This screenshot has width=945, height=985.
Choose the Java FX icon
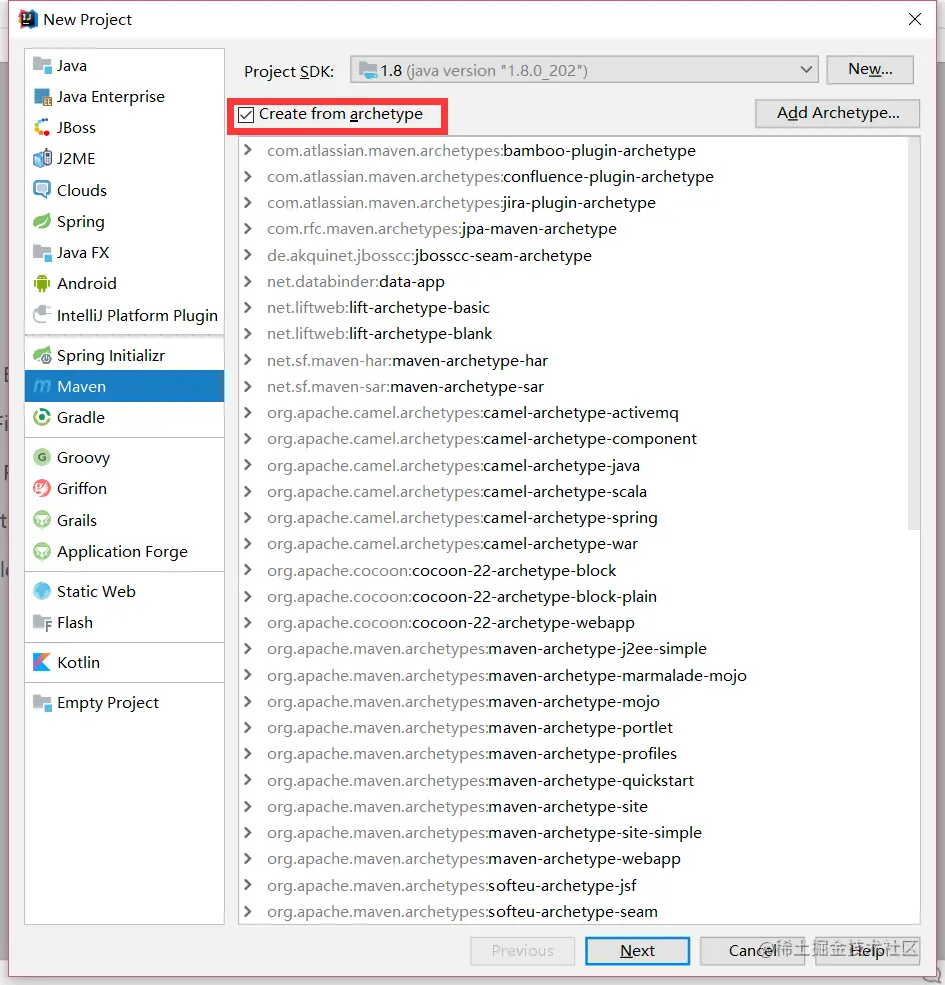(x=42, y=253)
